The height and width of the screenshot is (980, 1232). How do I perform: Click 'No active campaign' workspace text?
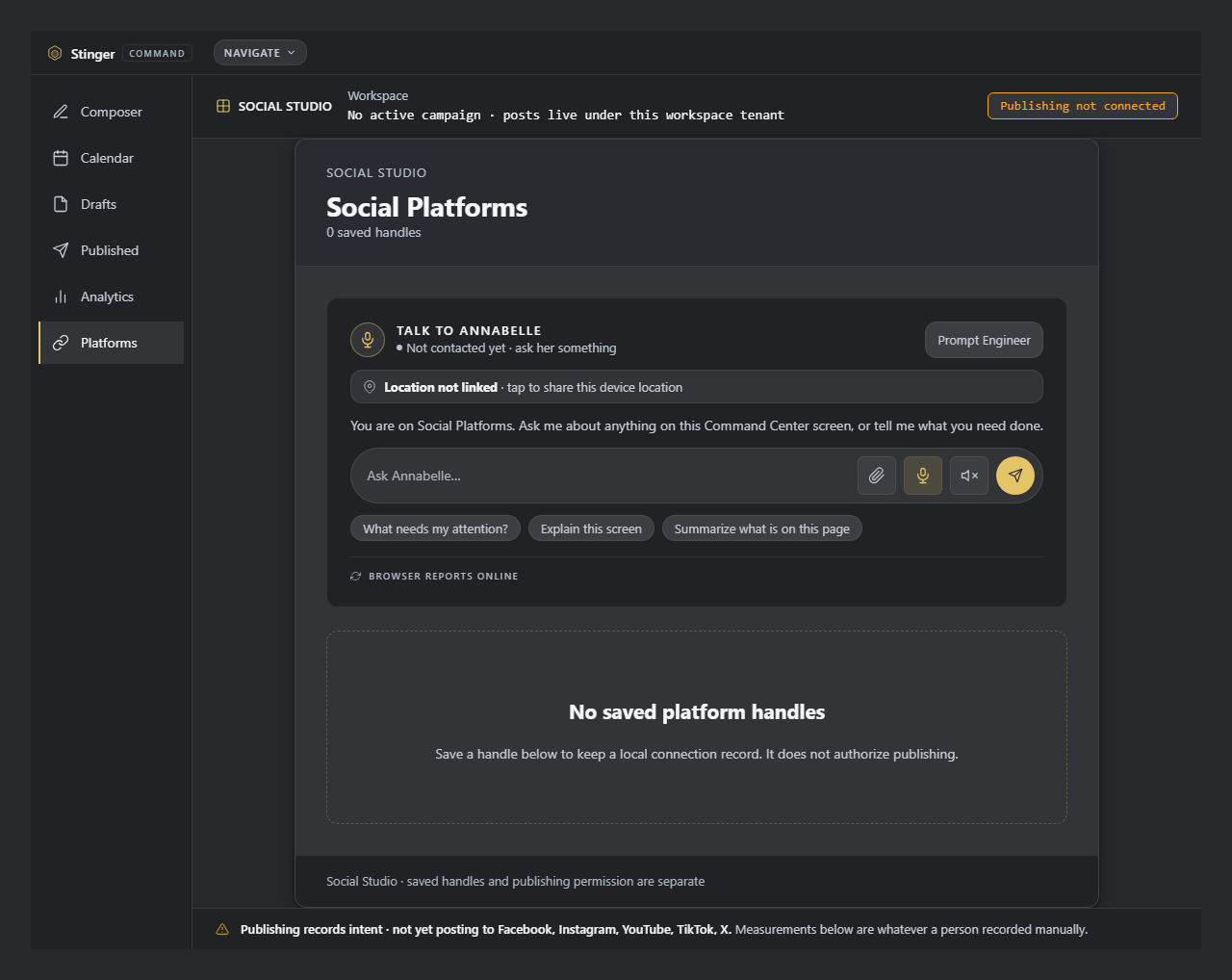tap(414, 115)
